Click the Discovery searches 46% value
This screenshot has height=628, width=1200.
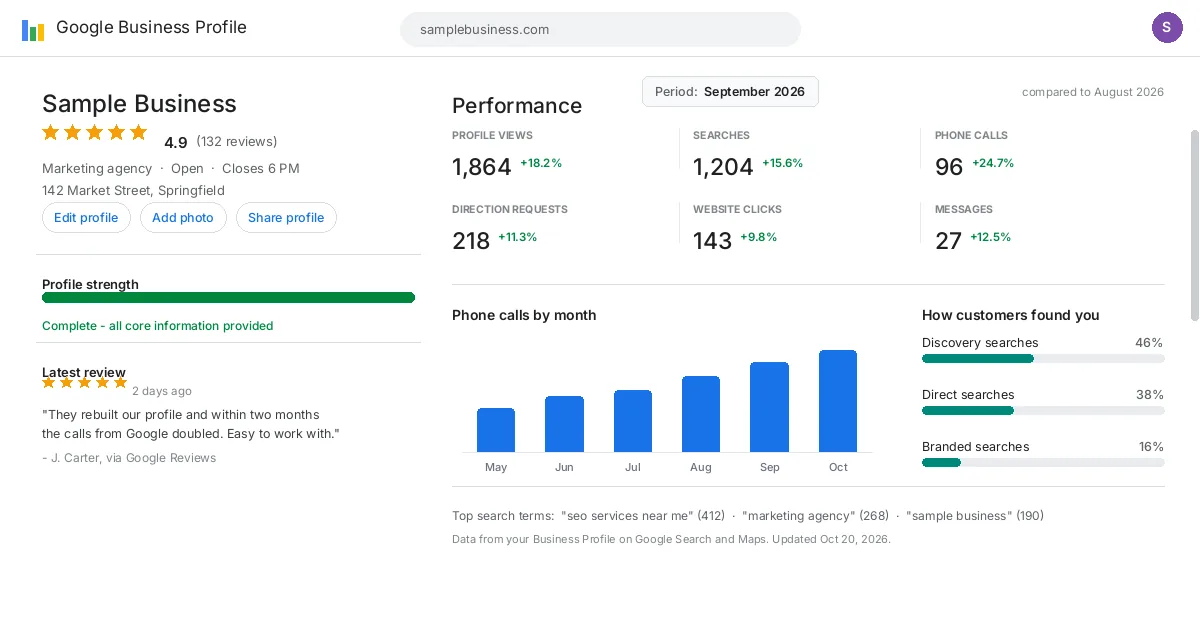pyautogui.click(x=1149, y=343)
